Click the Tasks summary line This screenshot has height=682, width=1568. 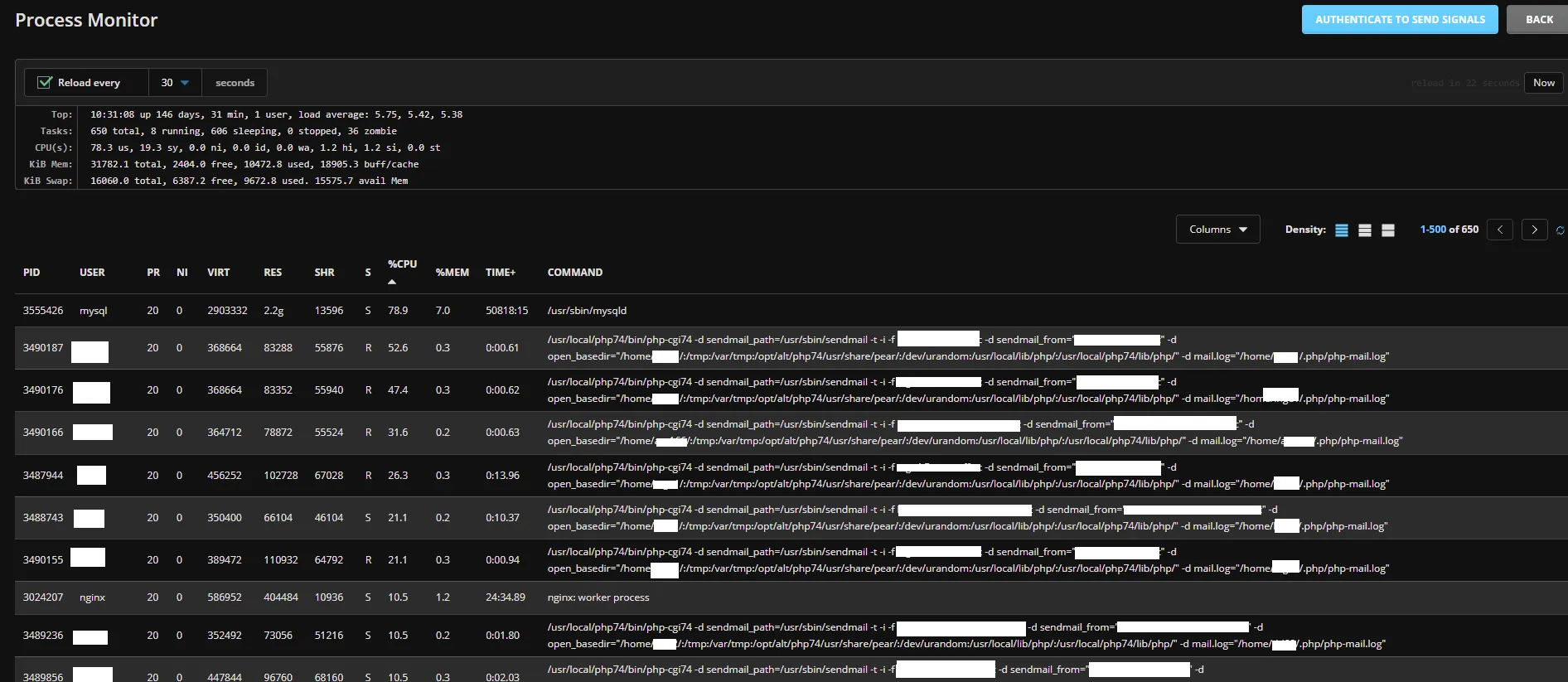[x=244, y=131]
